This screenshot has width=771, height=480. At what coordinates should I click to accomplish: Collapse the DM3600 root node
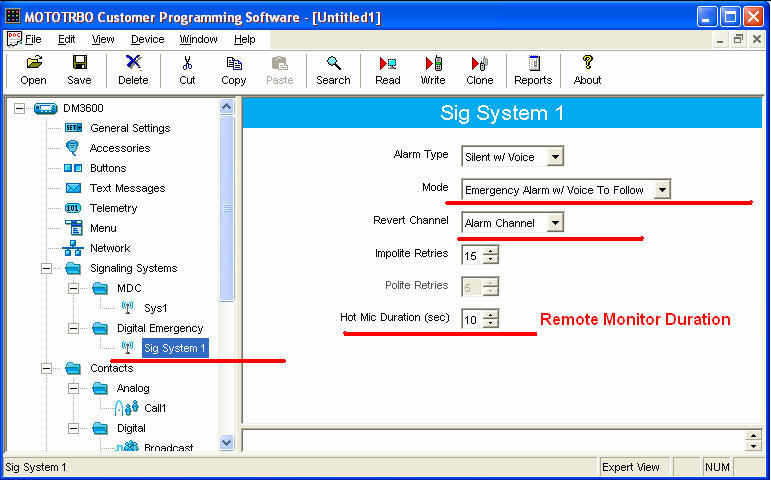(20, 108)
